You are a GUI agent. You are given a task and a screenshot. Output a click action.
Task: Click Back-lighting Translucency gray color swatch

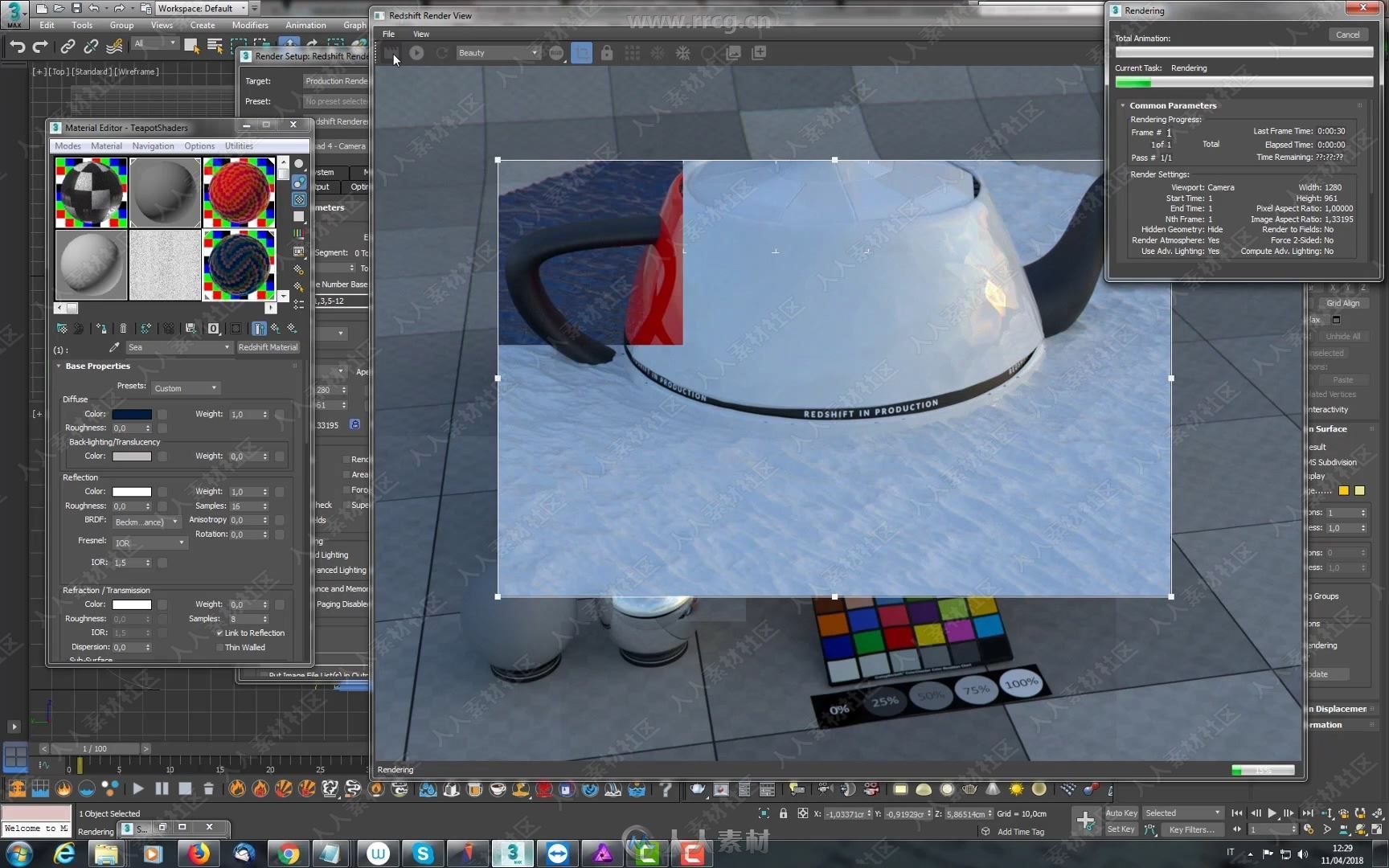(x=132, y=457)
